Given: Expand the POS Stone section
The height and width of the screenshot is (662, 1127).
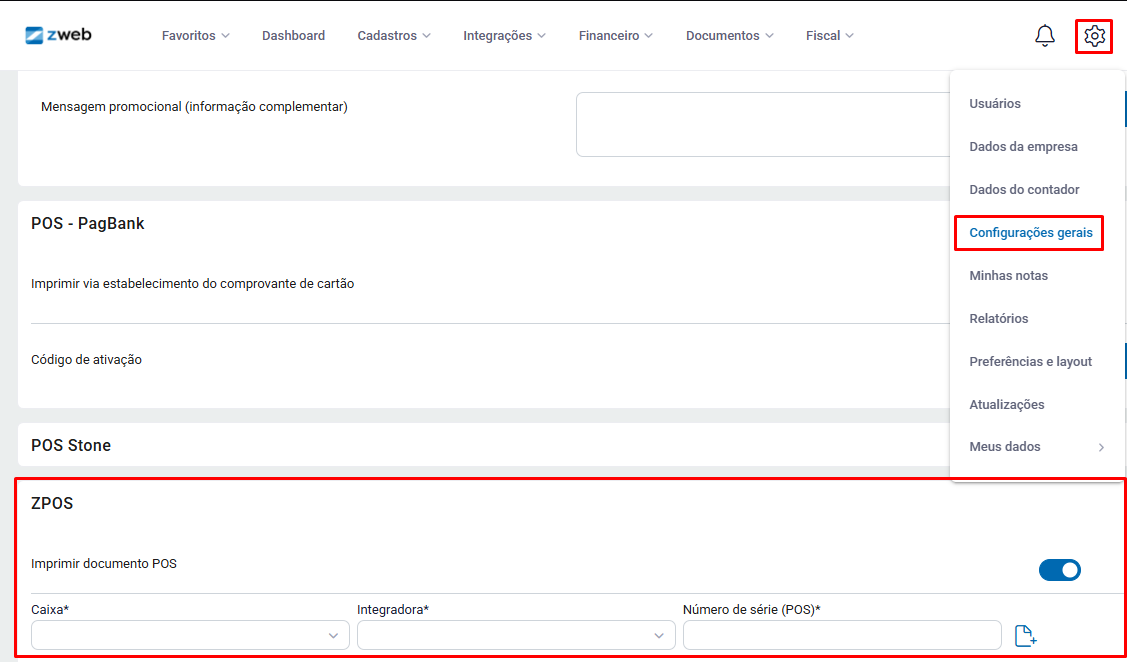Looking at the screenshot, I should 71,445.
